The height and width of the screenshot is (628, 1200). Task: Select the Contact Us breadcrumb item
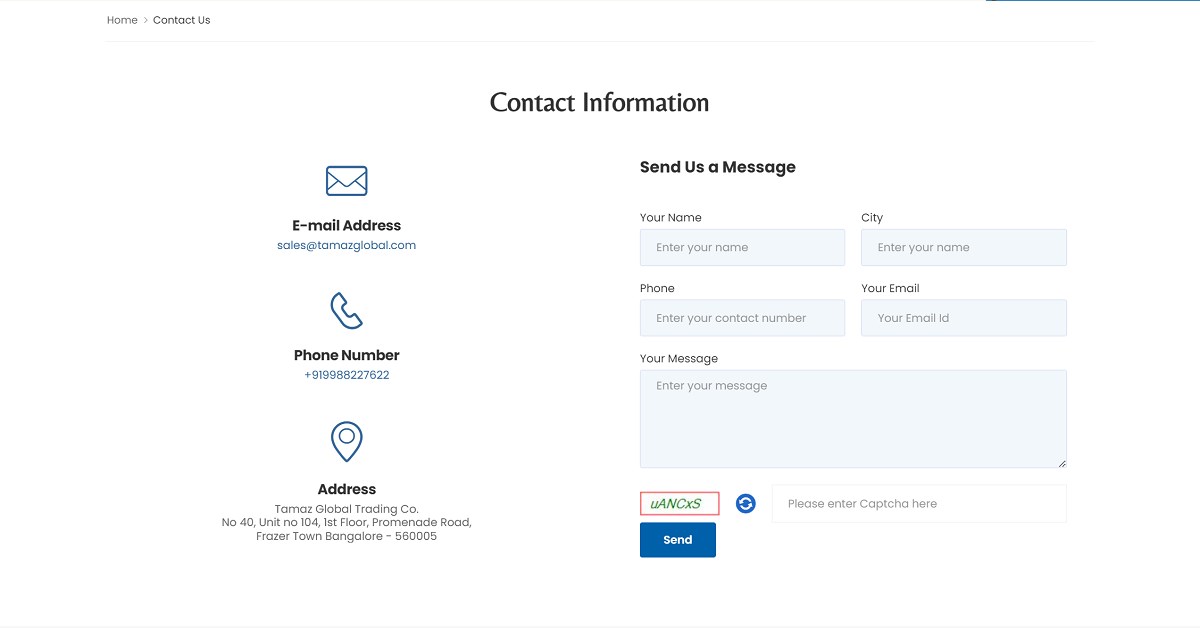pyautogui.click(x=181, y=19)
